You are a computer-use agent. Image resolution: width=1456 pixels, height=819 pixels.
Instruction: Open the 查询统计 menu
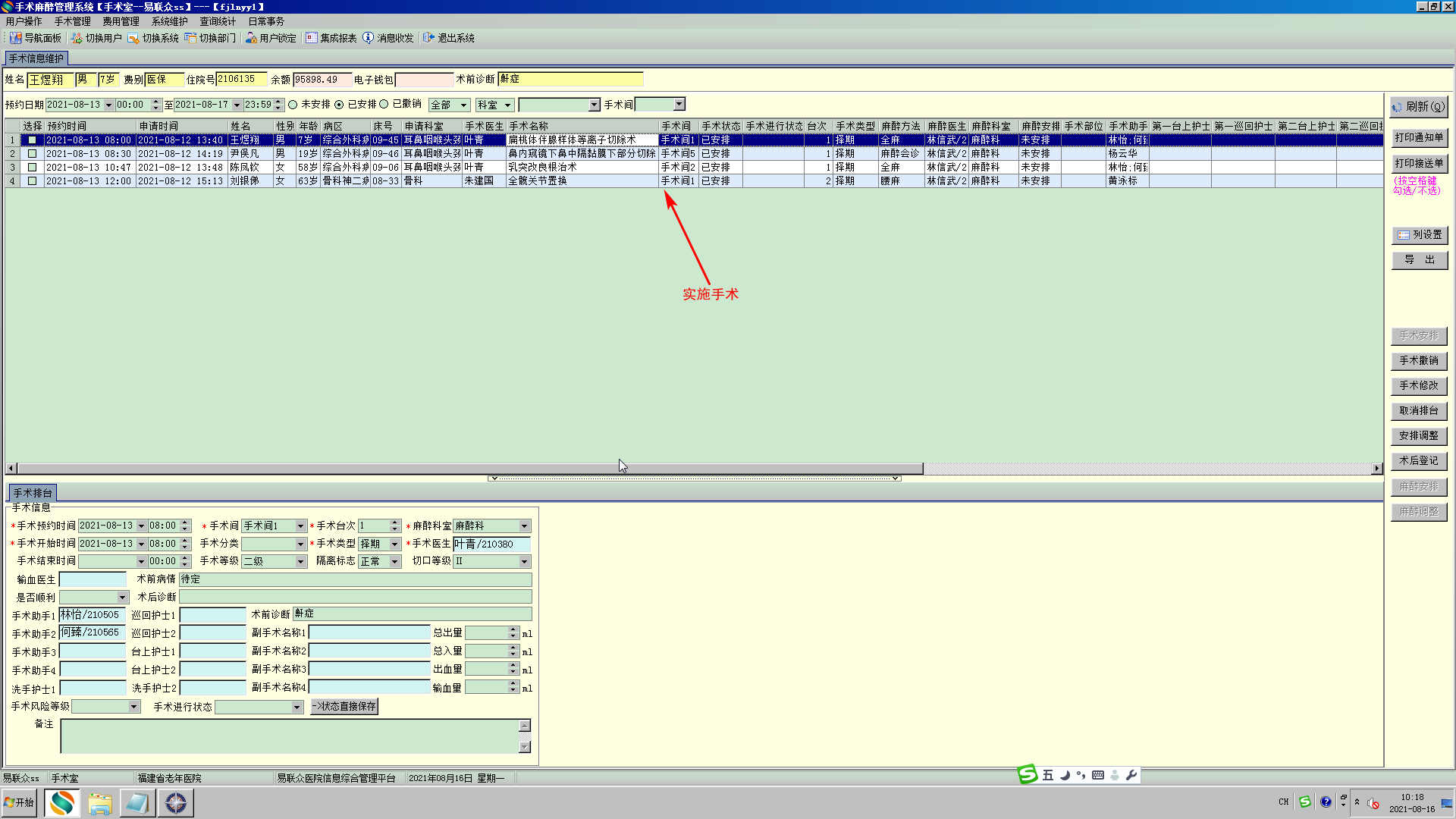[x=217, y=21]
